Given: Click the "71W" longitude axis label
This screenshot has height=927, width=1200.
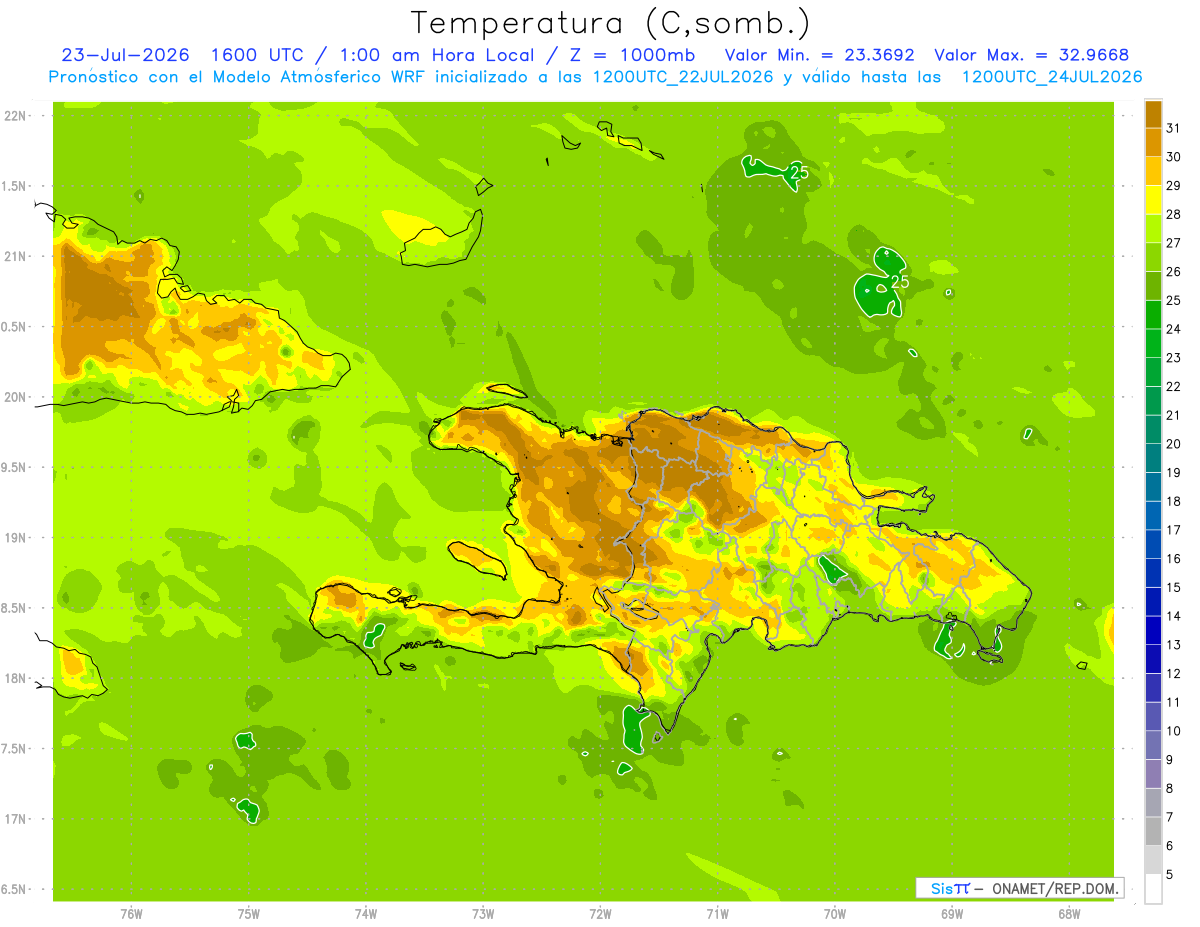Looking at the screenshot, I should tap(717, 913).
